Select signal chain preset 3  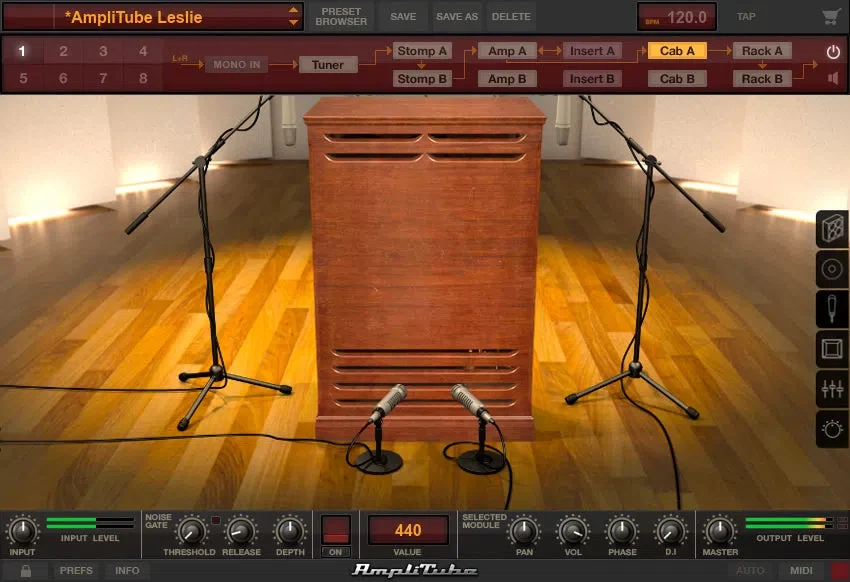(x=103, y=51)
